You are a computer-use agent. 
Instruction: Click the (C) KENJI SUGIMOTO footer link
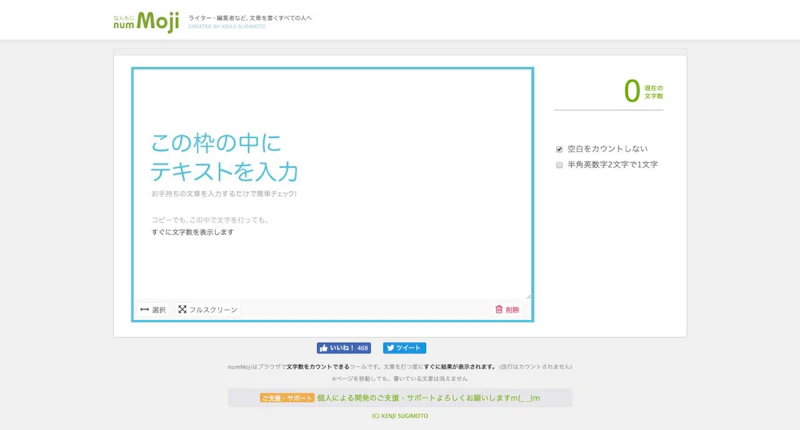399,416
